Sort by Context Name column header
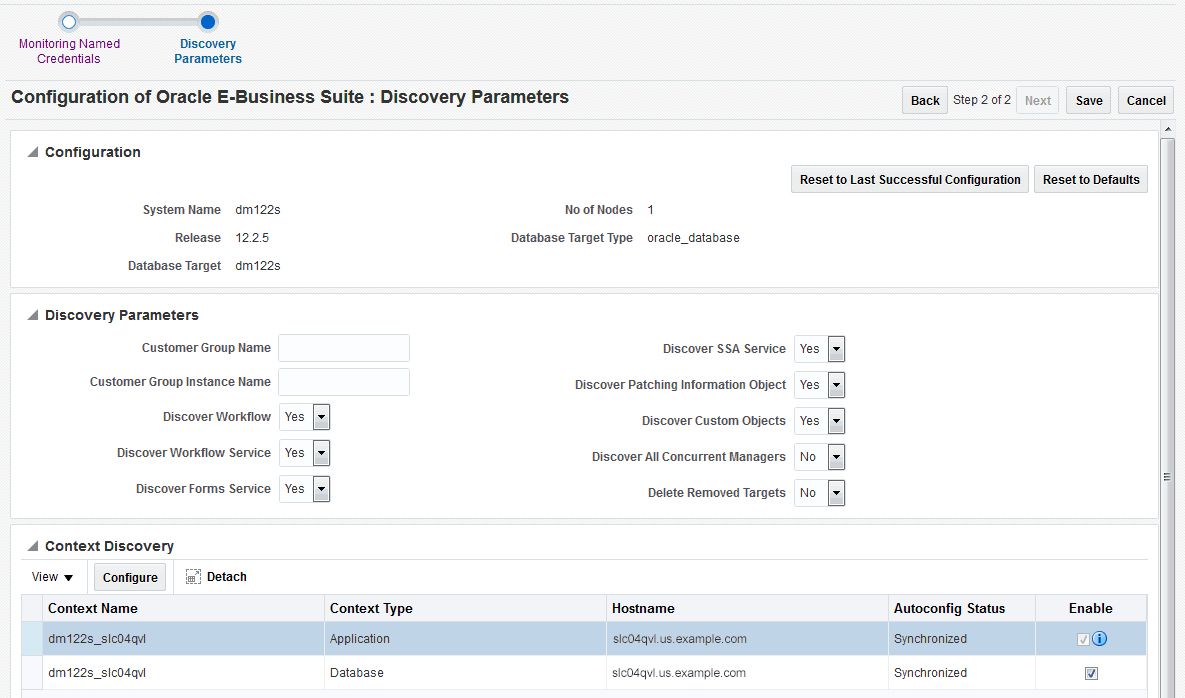The width and height of the screenshot is (1185, 698). click(184, 609)
